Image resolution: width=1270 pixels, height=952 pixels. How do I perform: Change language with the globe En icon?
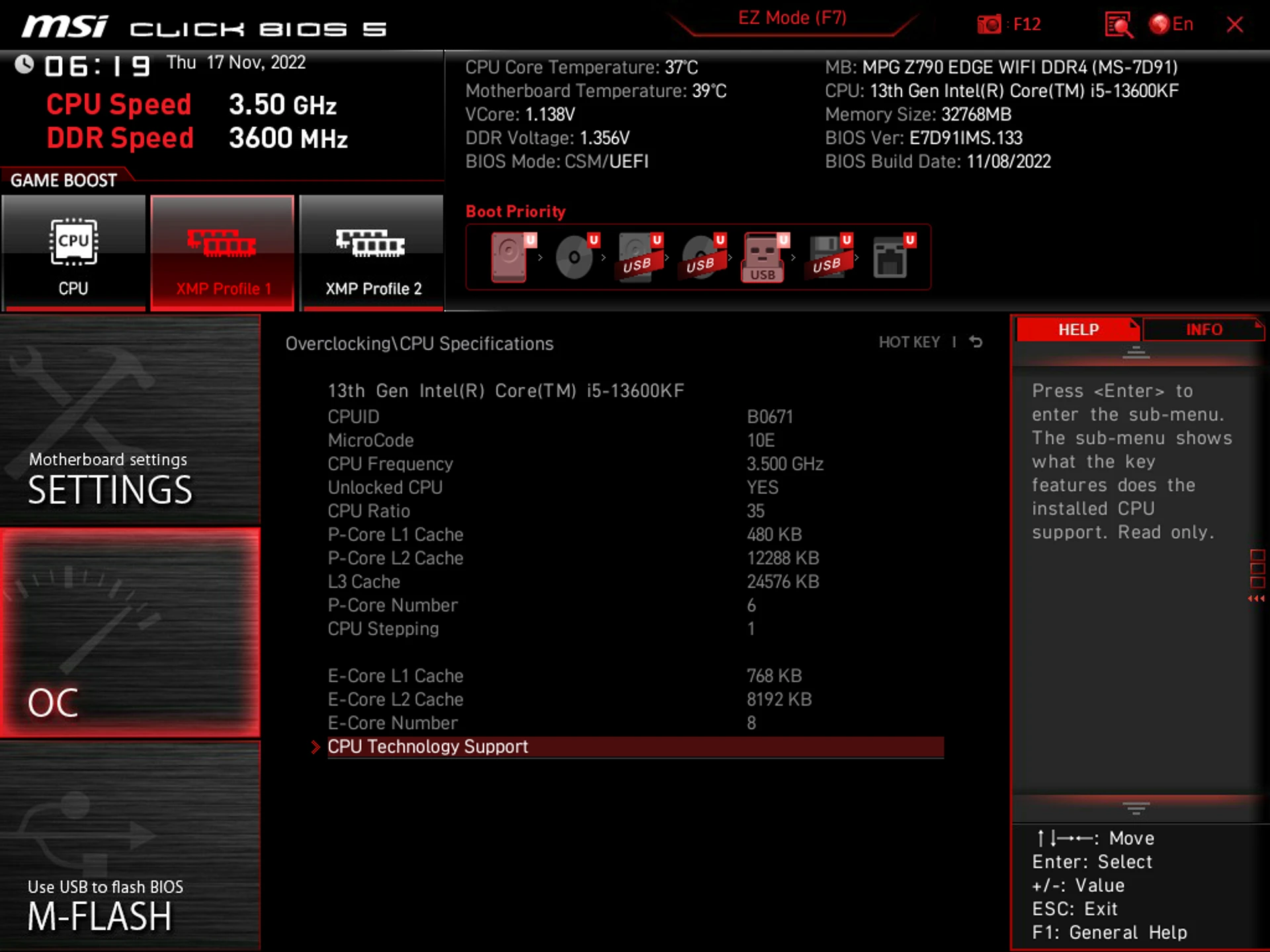tap(1171, 24)
